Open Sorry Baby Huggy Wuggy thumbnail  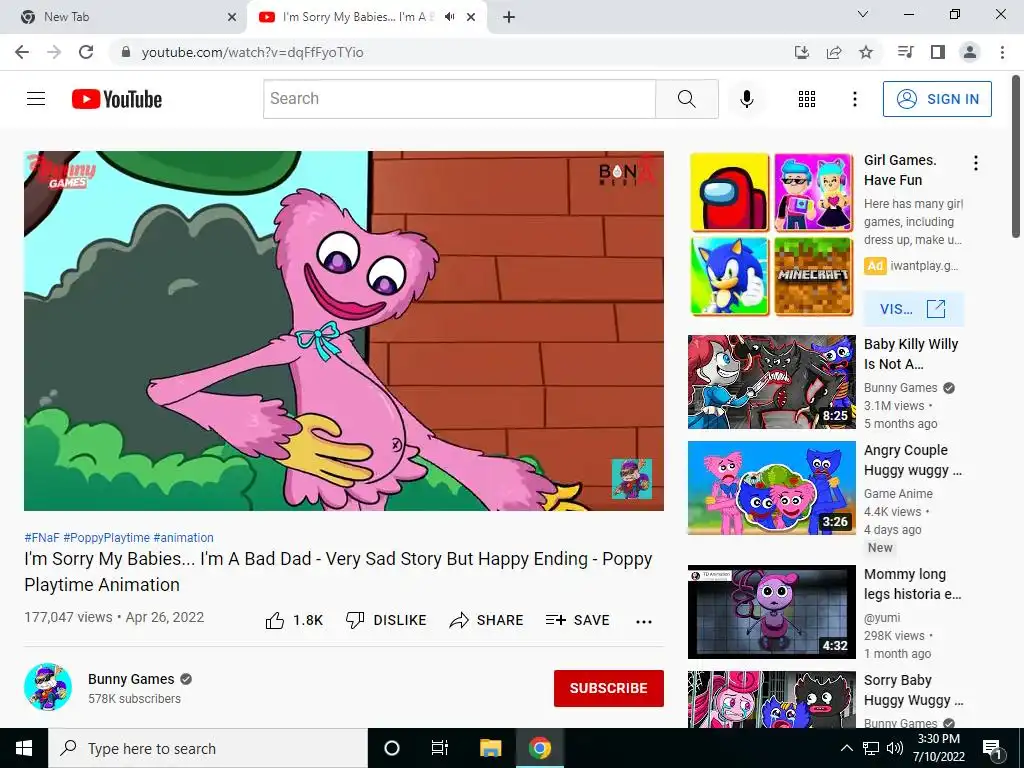(x=771, y=699)
